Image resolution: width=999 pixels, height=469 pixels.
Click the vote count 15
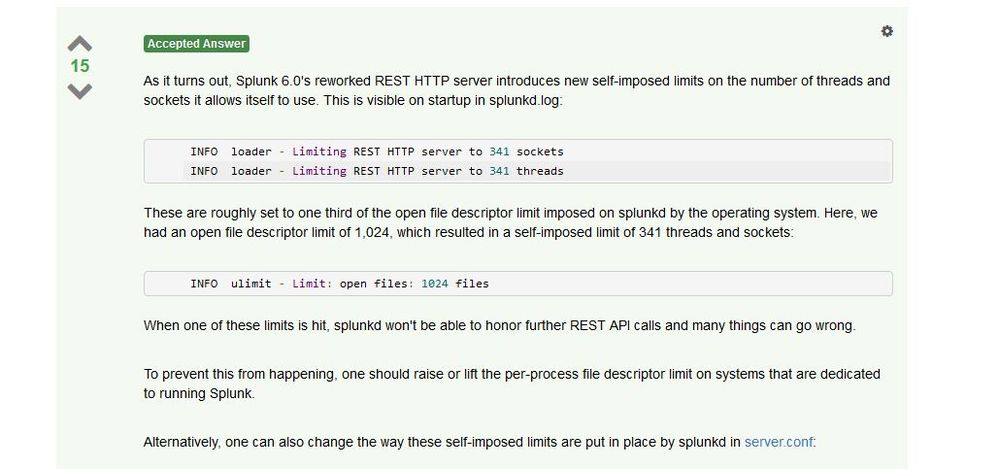pos(80,66)
